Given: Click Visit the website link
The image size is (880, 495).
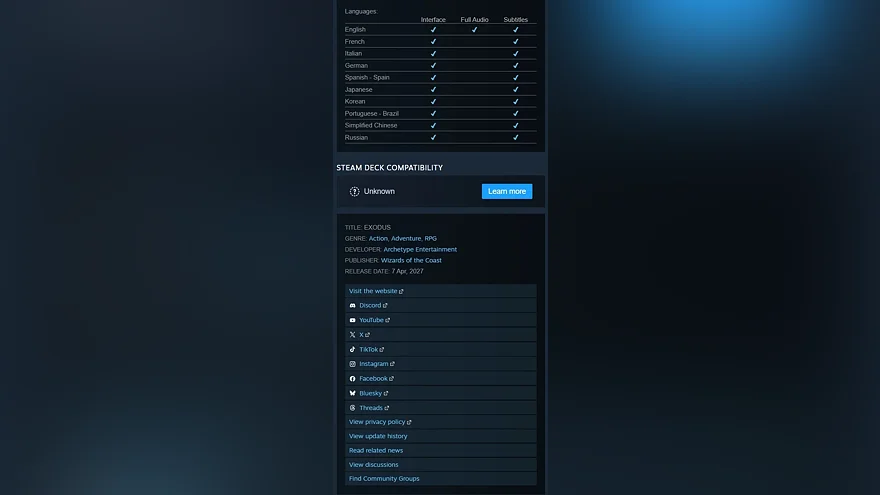Looking at the screenshot, I should (x=373, y=291).
